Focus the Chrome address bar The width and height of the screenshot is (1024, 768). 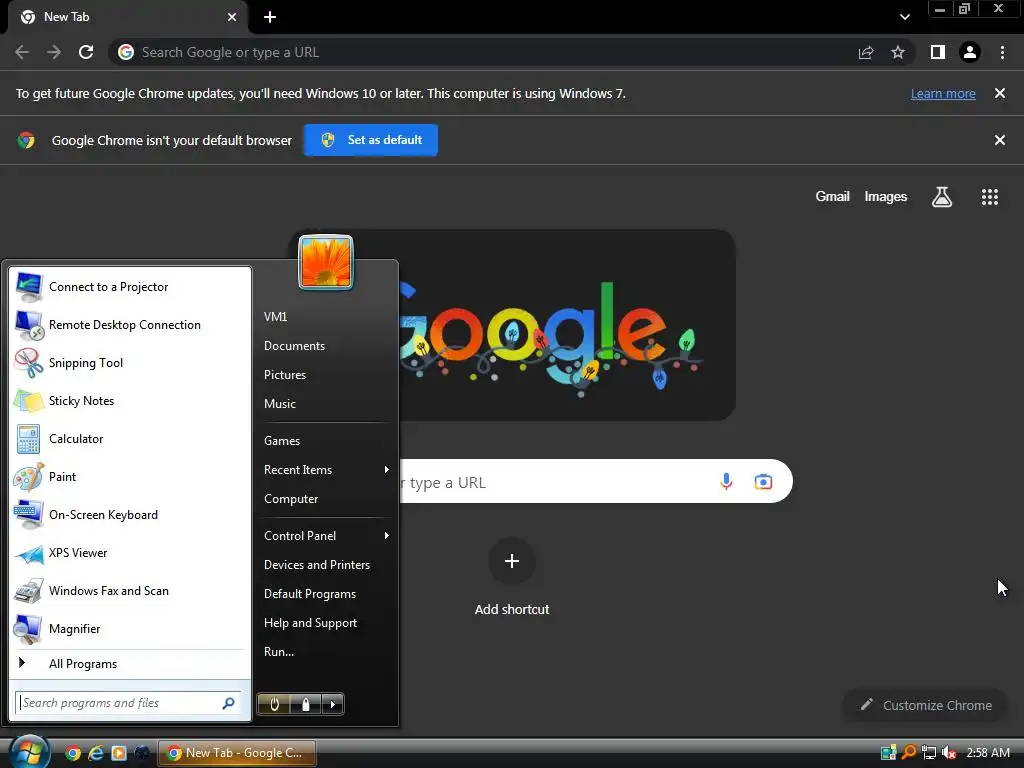(x=483, y=52)
